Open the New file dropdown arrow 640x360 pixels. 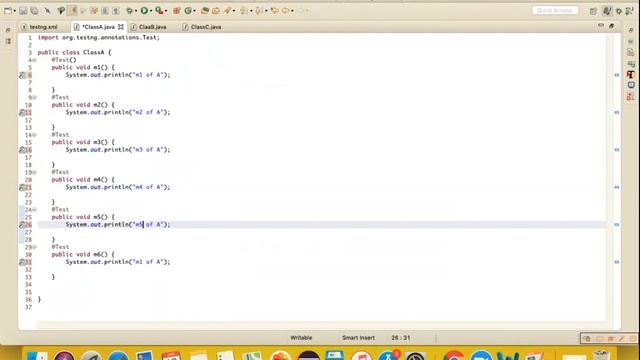click(14, 11)
